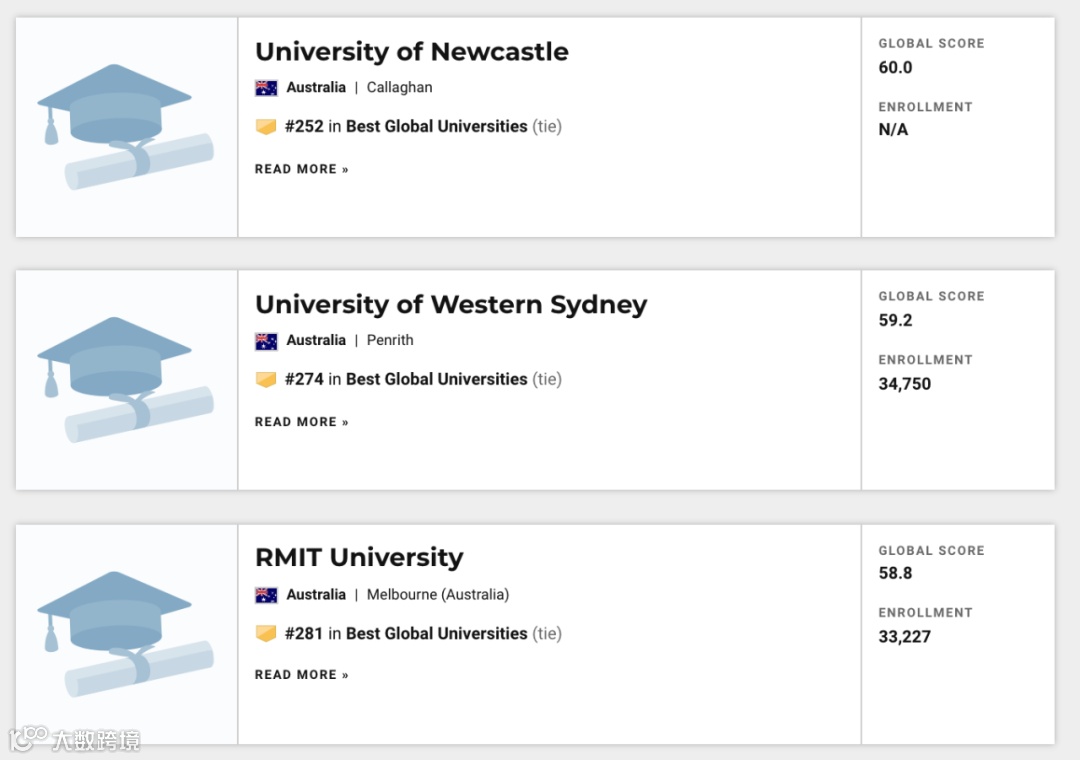Open the RMIT University title link
The width and height of the screenshot is (1080, 760).
pos(359,558)
